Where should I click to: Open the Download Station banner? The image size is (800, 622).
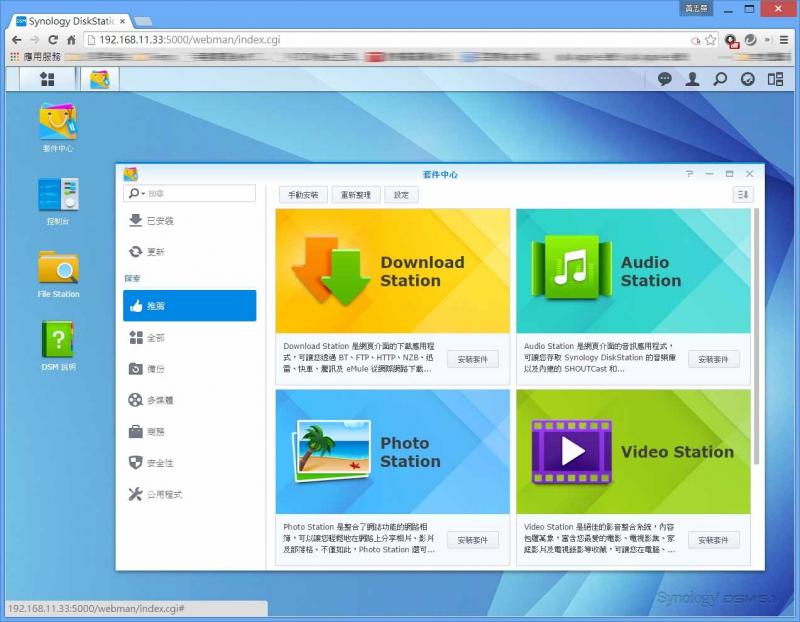[392, 271]
